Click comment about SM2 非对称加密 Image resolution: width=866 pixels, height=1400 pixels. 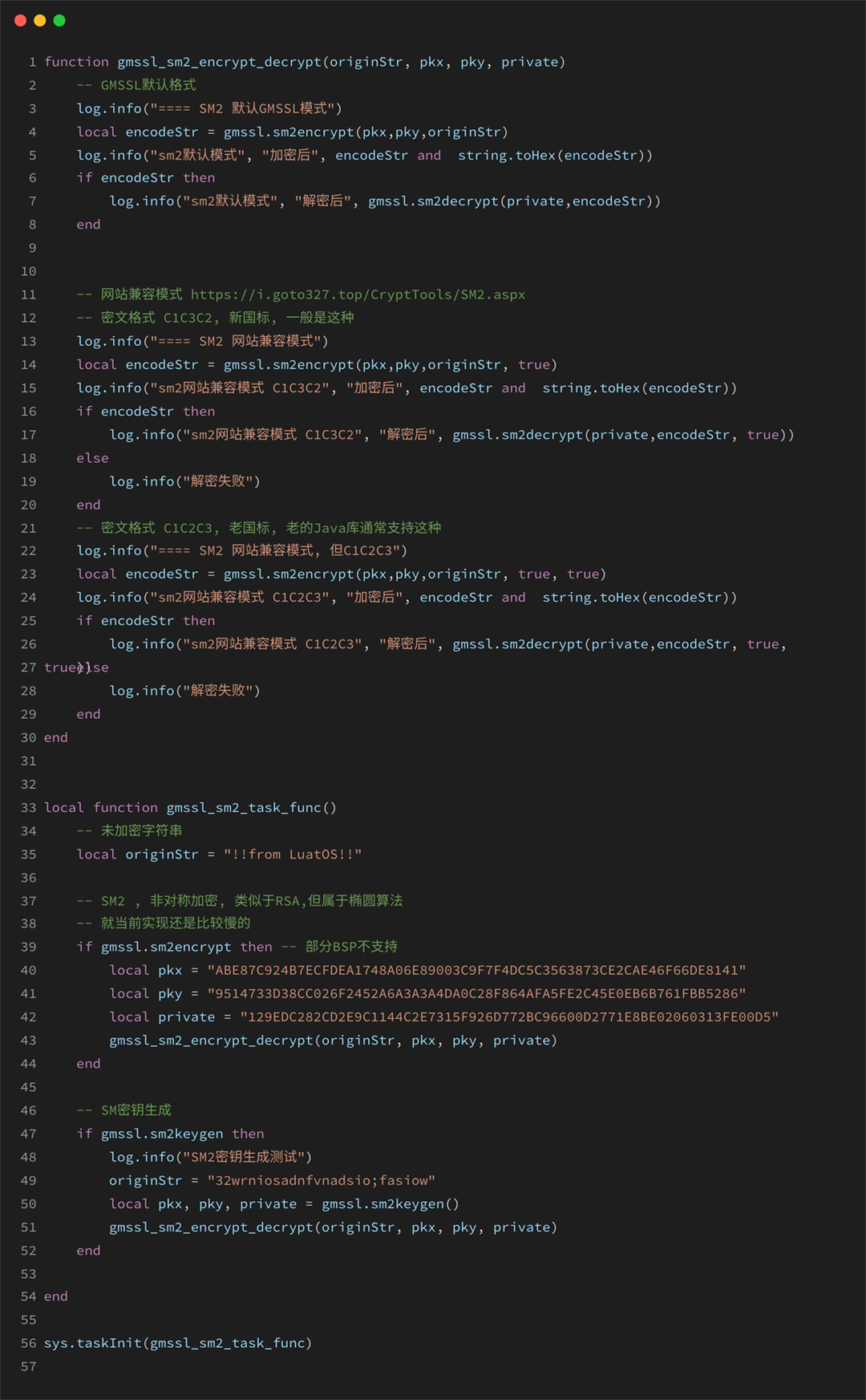pos(240,901)
